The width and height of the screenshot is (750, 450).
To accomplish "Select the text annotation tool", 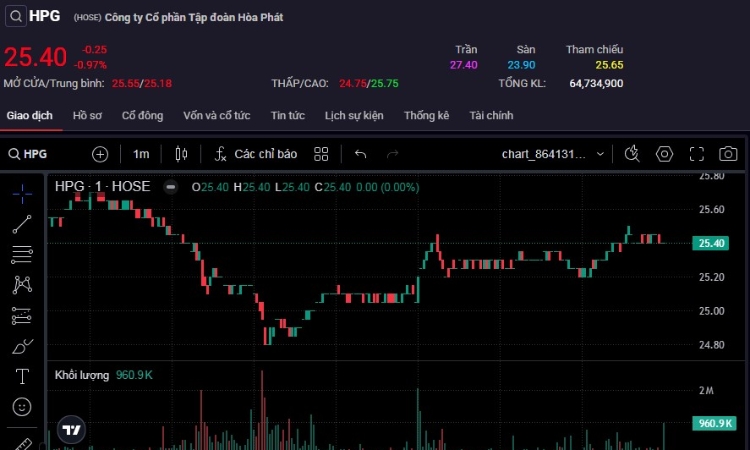I will point(22,376).
